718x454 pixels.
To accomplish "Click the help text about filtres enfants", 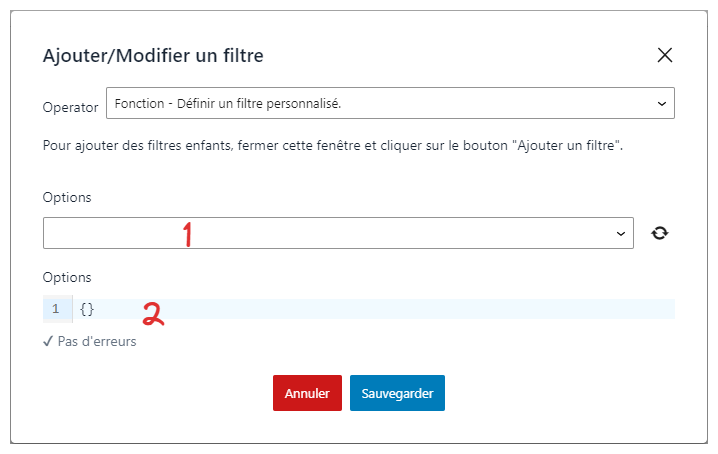I will coord(333,146).
